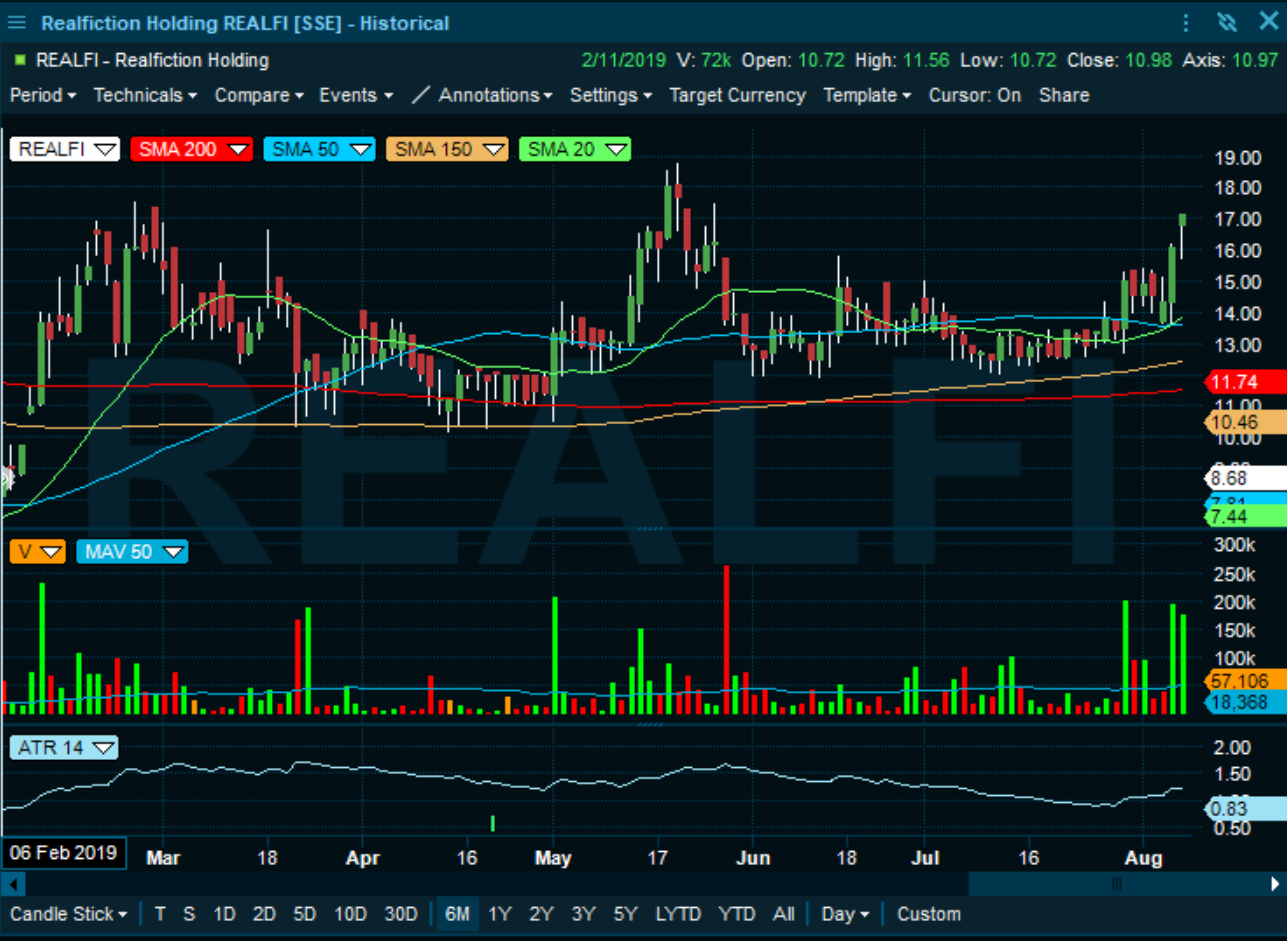Select the 3Y time range
The width and height of the screenshot is (1287, 941).
[583, 914]
